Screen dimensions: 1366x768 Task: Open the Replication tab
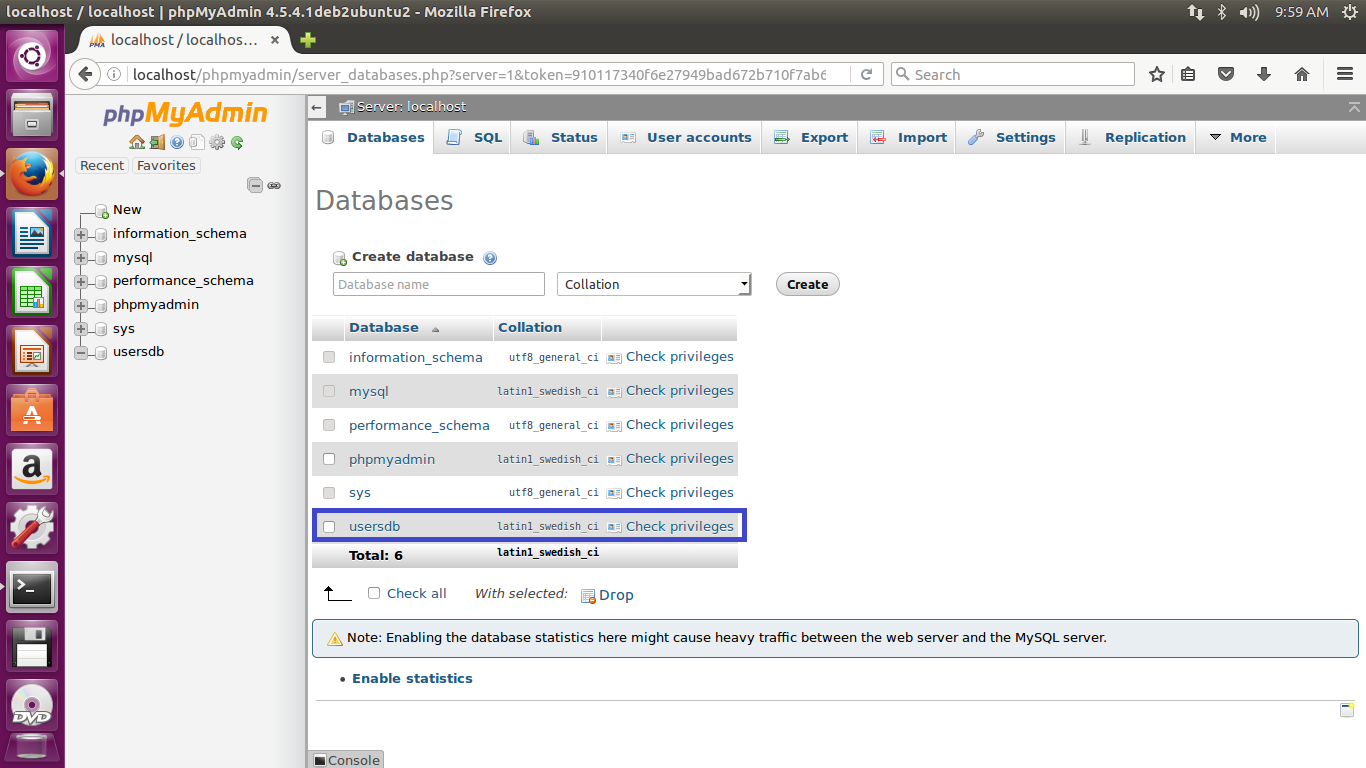coord(1131,137)
